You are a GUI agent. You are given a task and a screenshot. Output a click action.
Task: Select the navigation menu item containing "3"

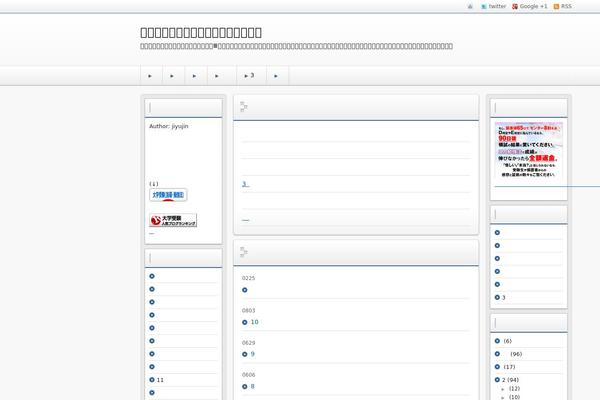[x=251, y=75]
